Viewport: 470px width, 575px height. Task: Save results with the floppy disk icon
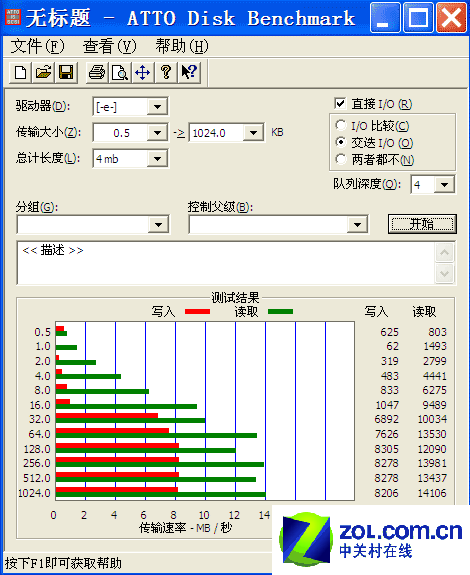[66, 72]
